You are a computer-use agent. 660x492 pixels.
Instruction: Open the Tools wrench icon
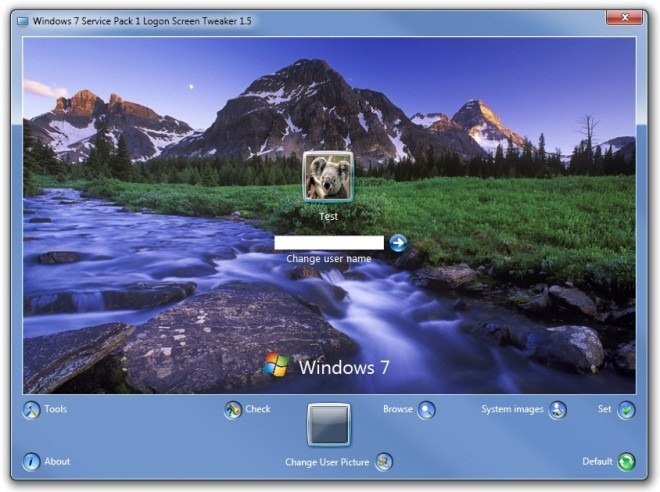click(x=31, y=410)
